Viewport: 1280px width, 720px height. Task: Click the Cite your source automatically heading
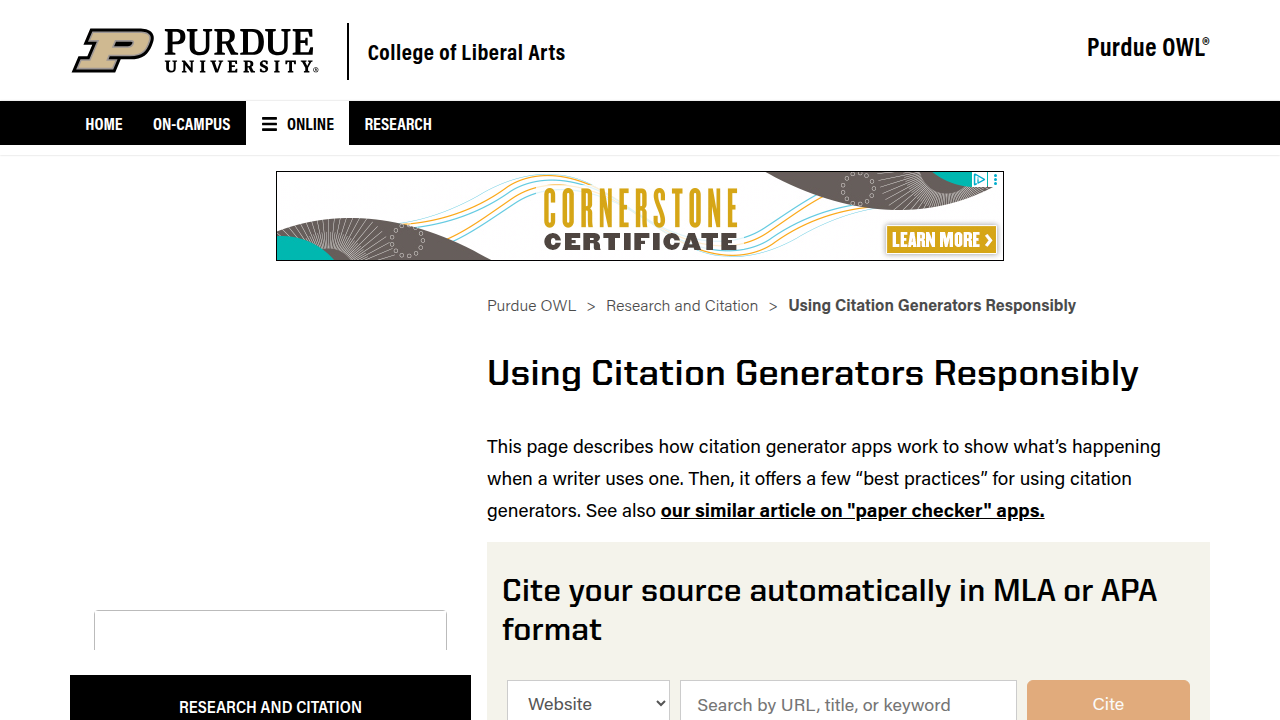coord(829,610)
